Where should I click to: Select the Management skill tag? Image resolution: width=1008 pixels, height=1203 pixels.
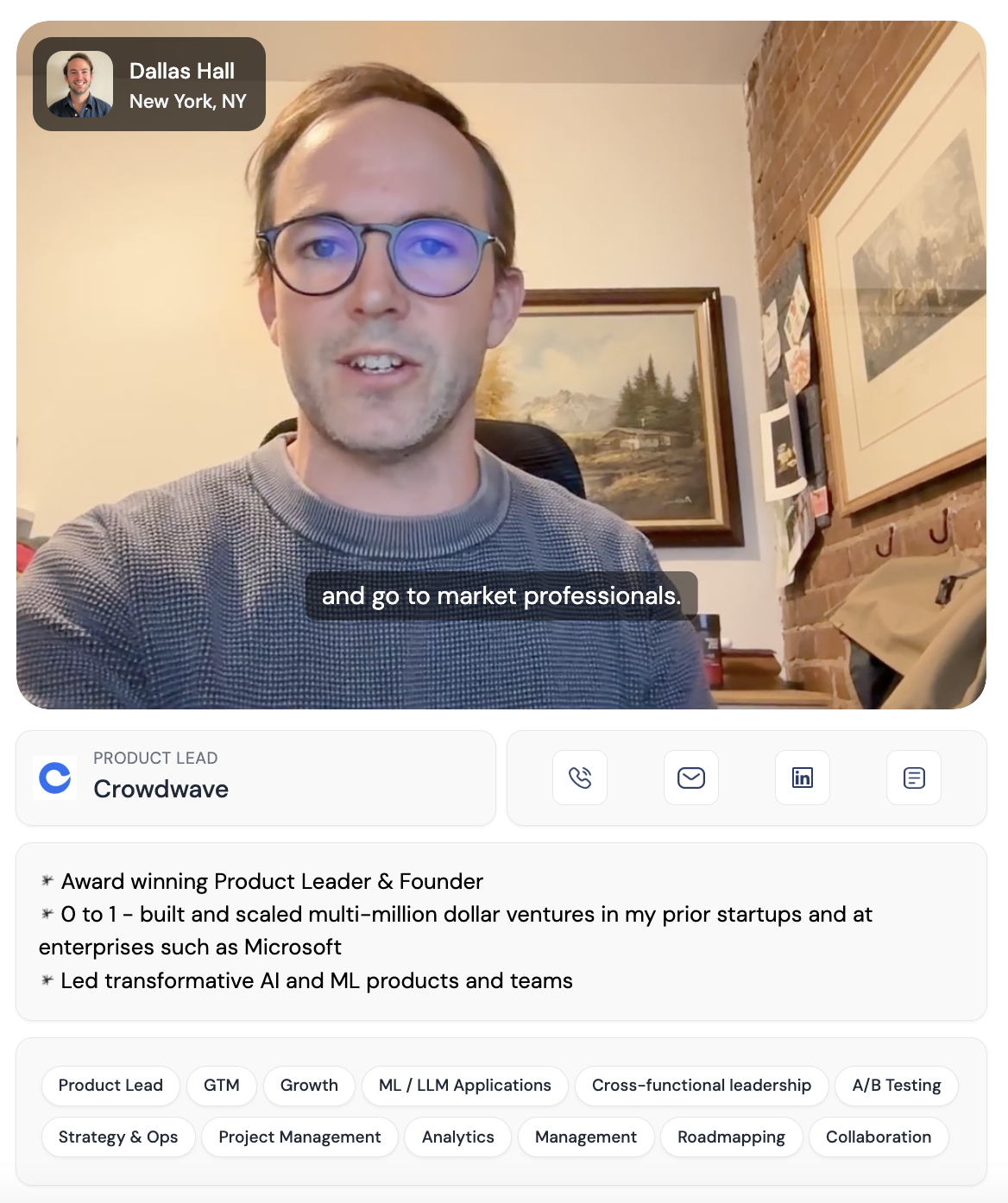[586, 1137]
